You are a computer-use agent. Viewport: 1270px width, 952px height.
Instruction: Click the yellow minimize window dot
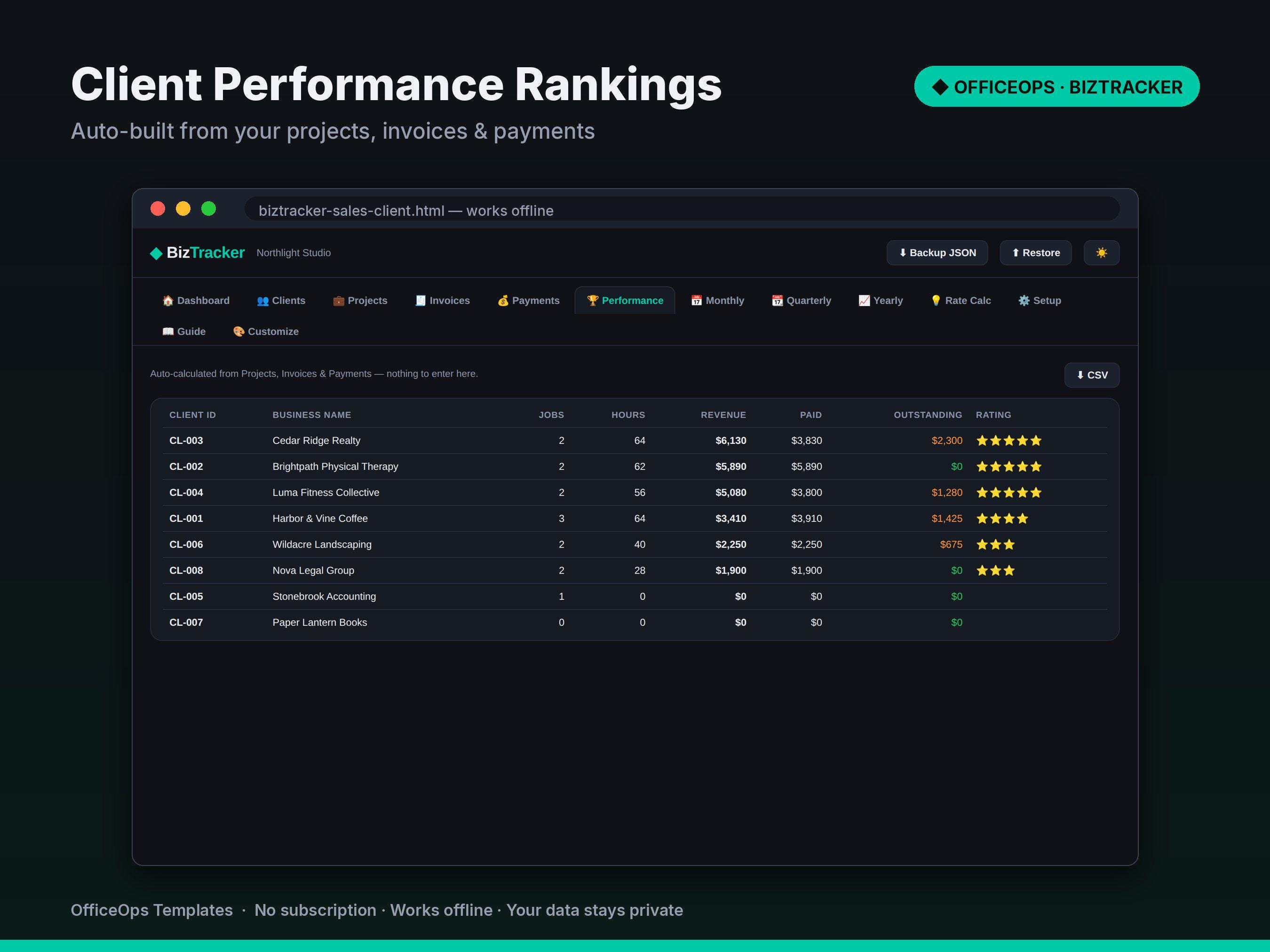183,209
